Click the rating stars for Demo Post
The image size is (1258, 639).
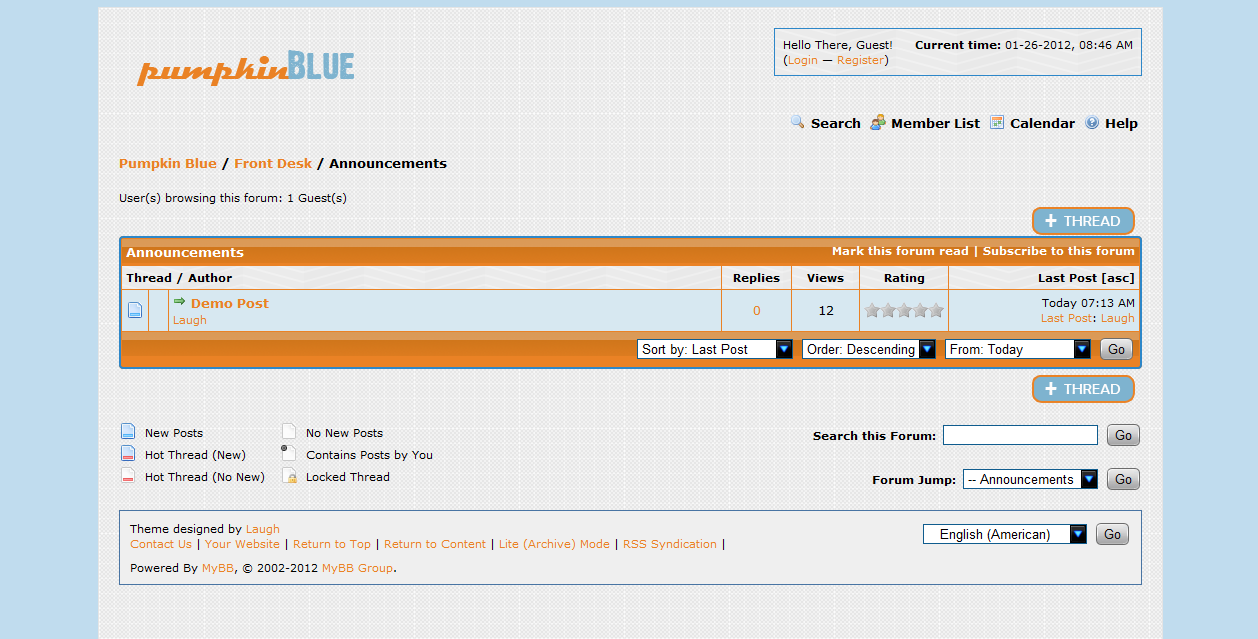[904, 310]
